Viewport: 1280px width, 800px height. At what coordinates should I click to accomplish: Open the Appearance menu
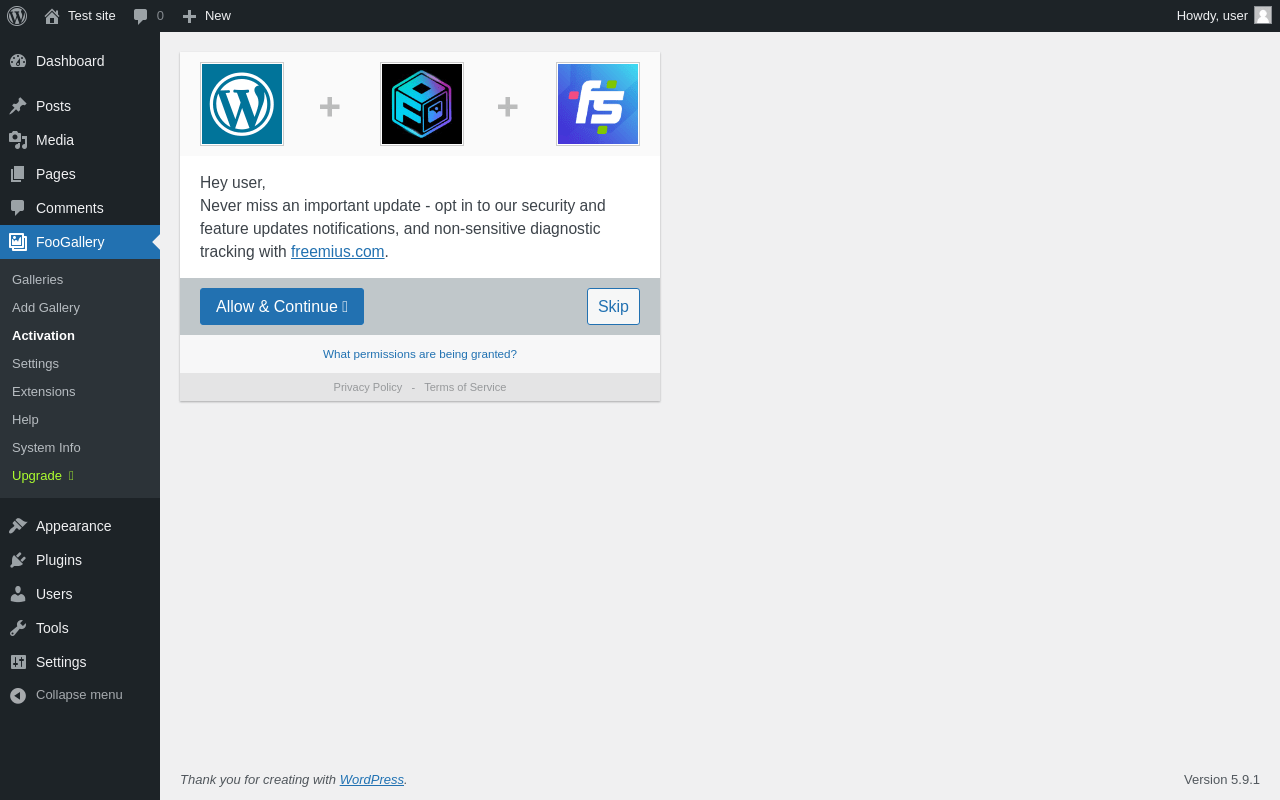point(80,526)
